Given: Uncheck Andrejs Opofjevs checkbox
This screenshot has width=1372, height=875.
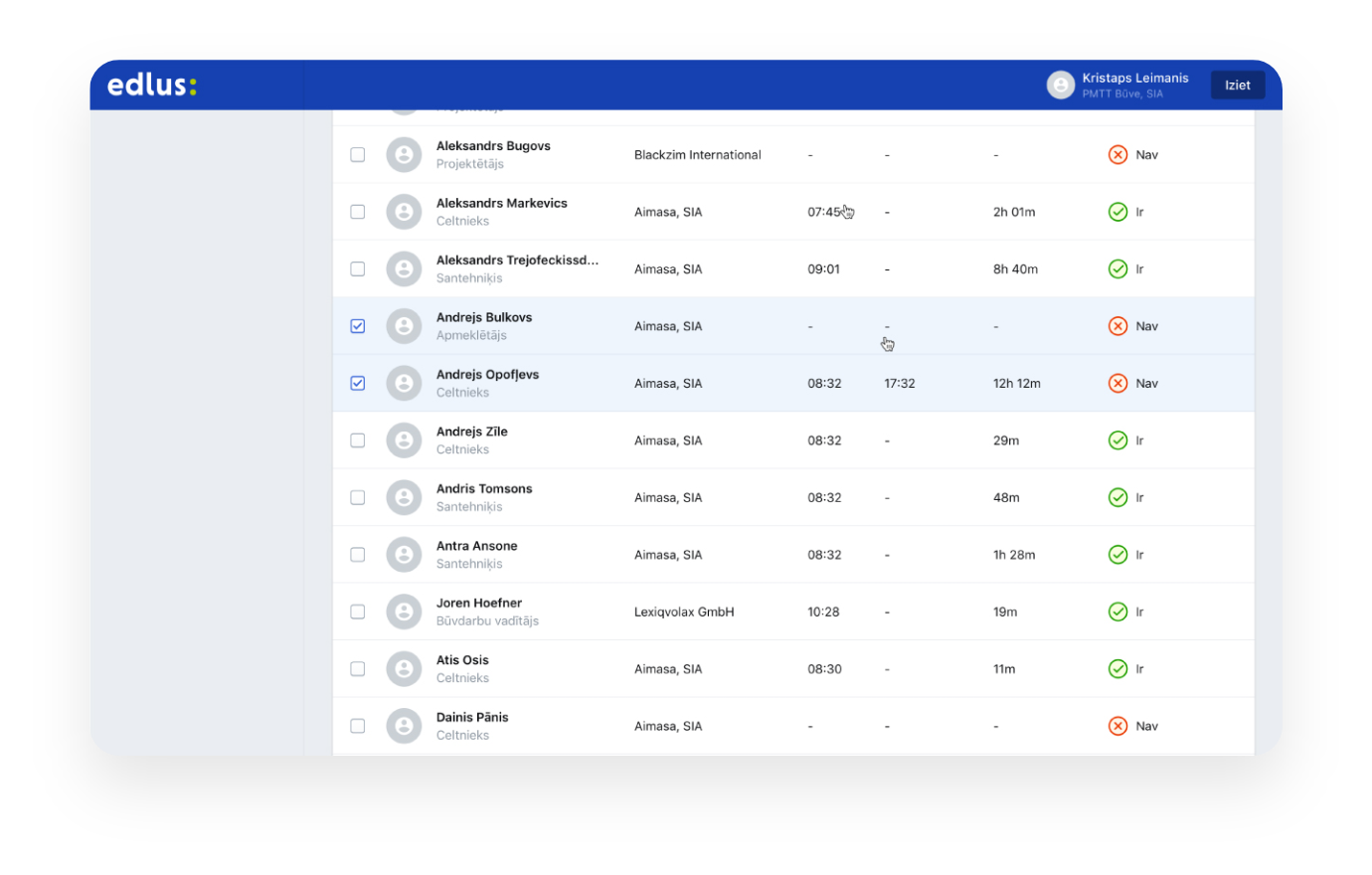Looking at the screenshot, I should tap(358, 384).
